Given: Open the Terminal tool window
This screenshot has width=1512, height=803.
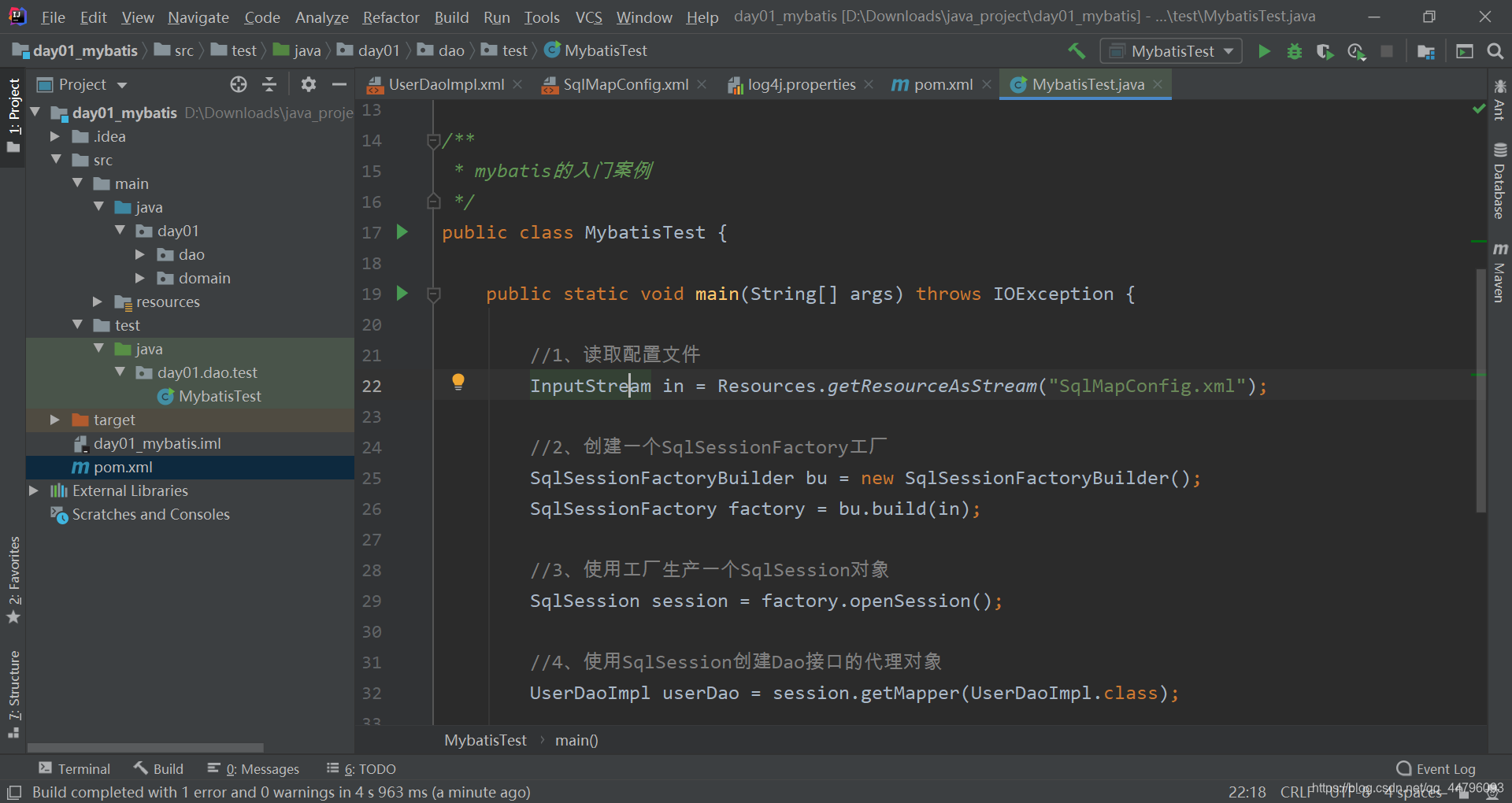Looking at the screenshot, I should point(75,768).
